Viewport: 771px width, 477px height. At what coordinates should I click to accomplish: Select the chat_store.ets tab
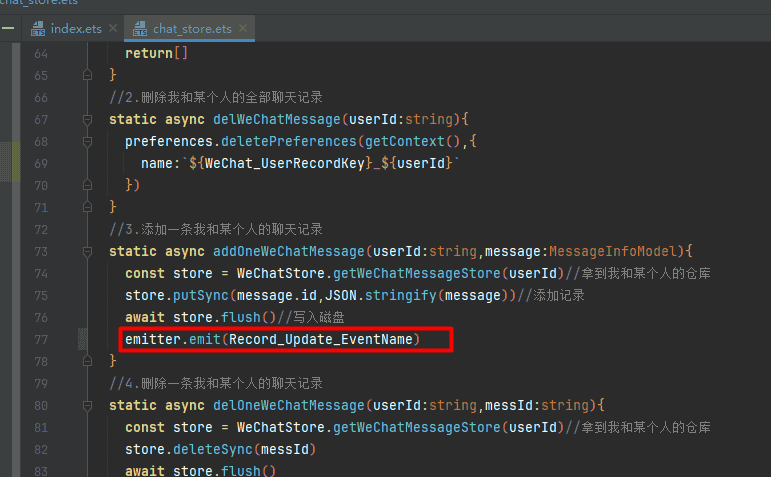(x=192, y=29)
